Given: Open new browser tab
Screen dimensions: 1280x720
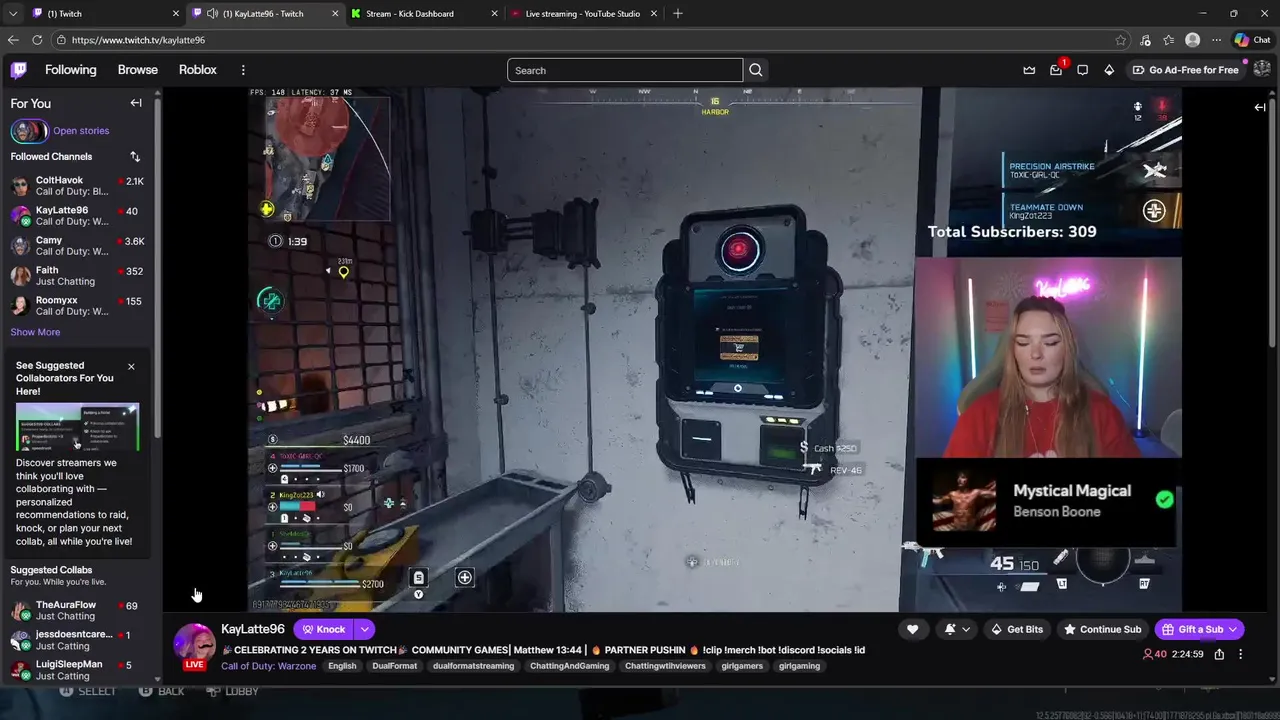Looking at the screenshot, I should pos(678,14).
